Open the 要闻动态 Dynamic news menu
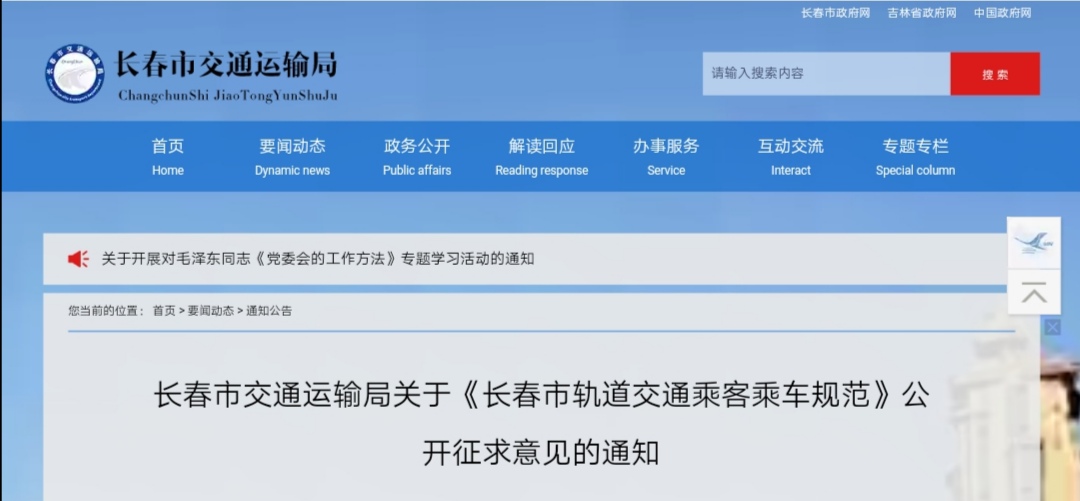Screen dimensions: 1080x501 [x=292, y=156]
